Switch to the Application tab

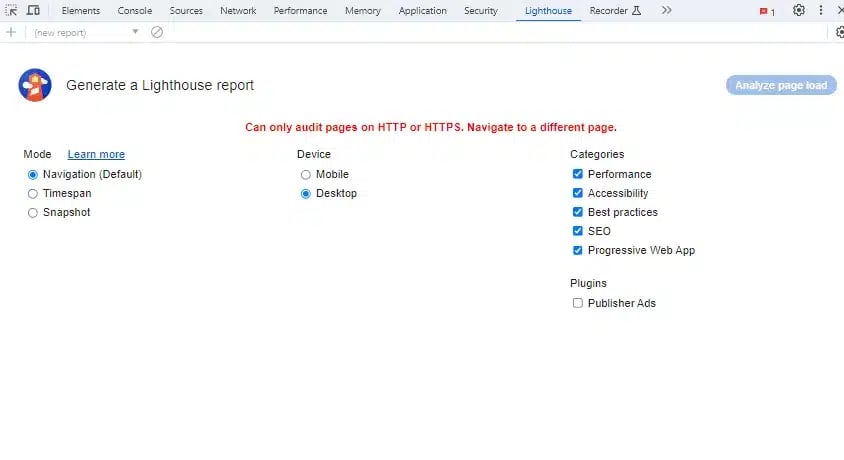click(x=423, y=11)
